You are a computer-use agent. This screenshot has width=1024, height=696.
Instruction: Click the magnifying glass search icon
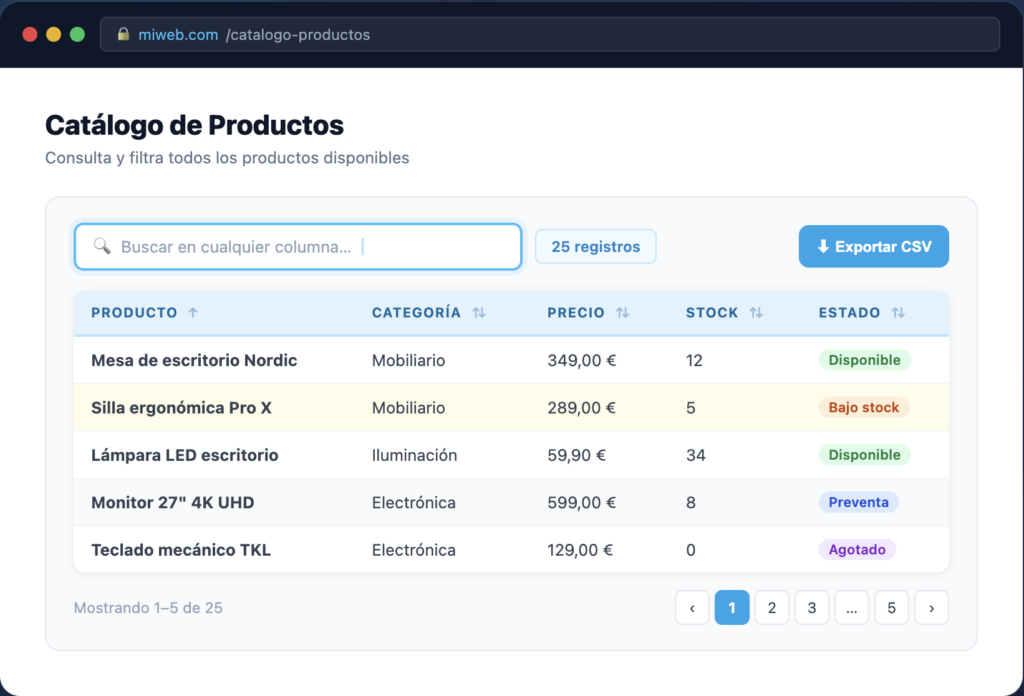tap(102, 246)
